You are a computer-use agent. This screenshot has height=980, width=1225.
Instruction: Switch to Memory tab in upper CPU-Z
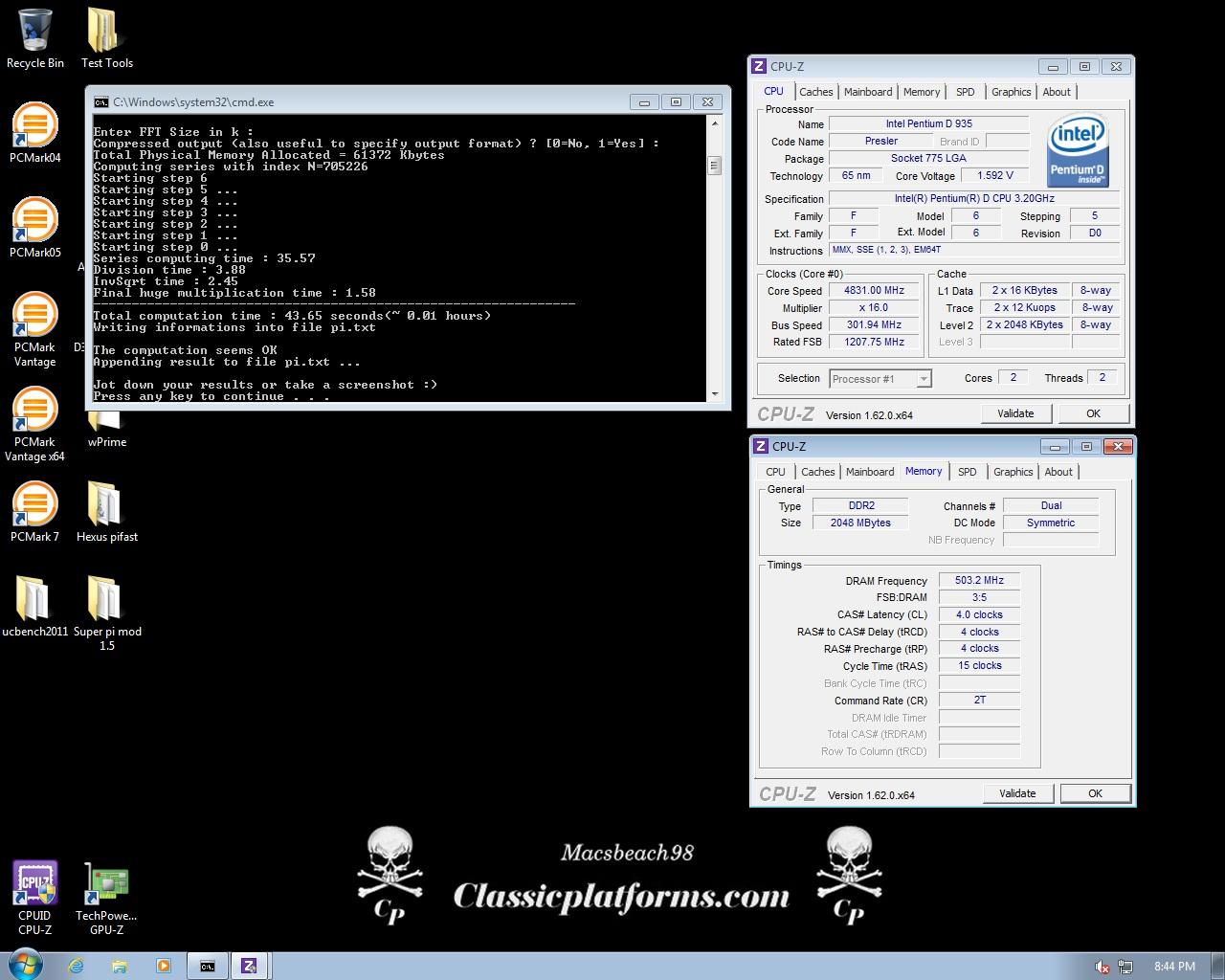[x=922, y=92]
